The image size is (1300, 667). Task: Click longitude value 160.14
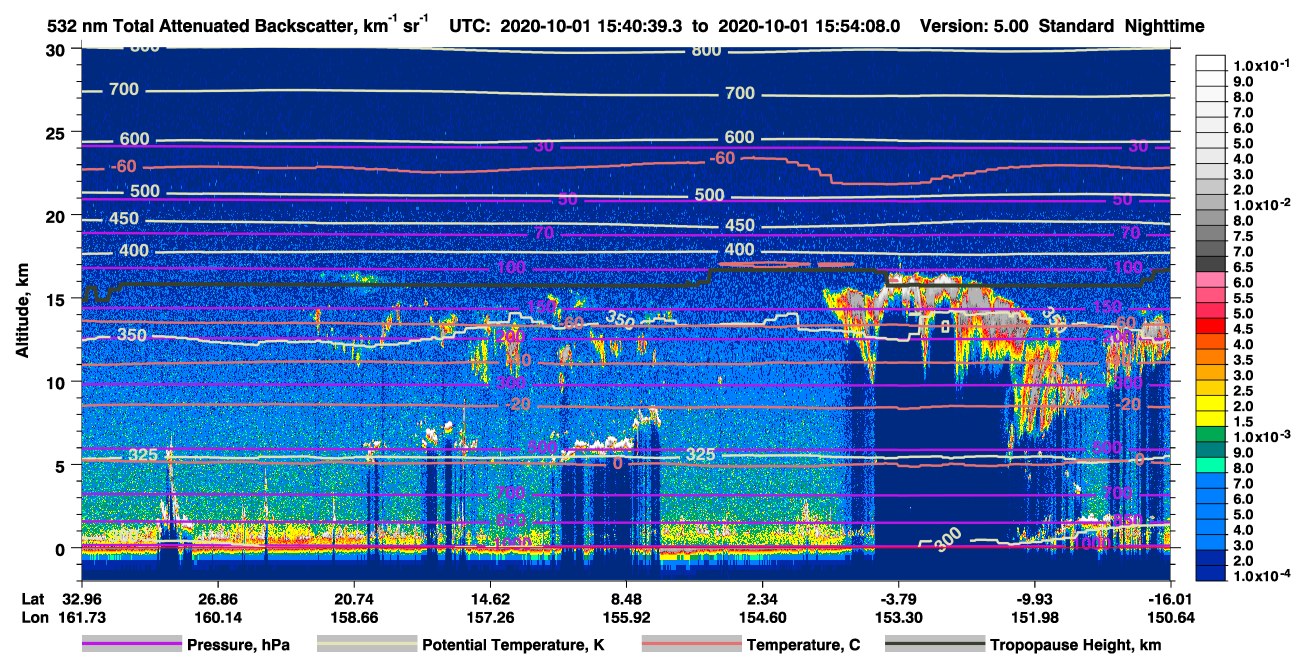pos(217,617)
